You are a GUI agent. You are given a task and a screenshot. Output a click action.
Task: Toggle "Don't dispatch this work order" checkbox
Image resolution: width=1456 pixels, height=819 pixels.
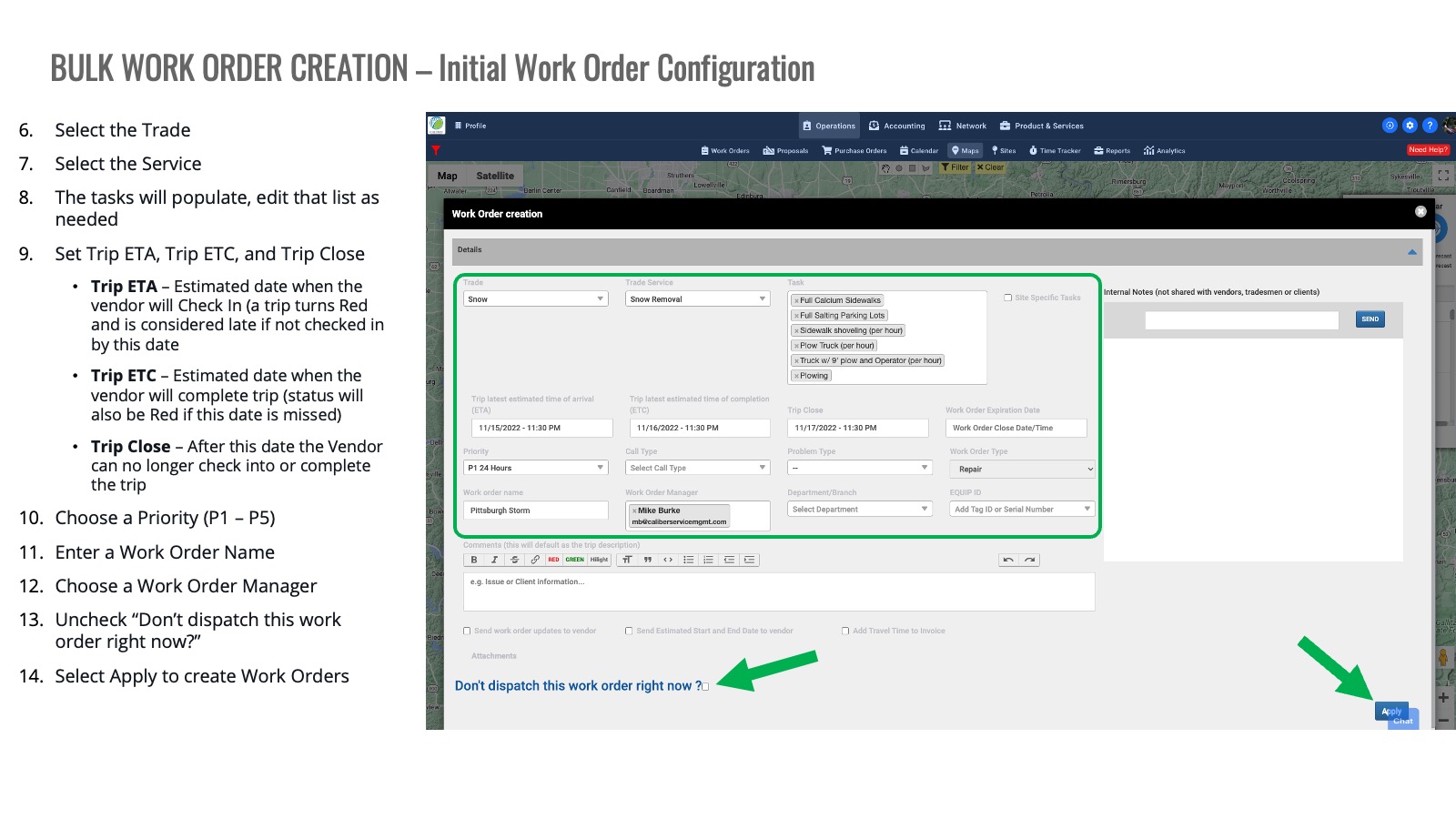click(x=705, y=686)
